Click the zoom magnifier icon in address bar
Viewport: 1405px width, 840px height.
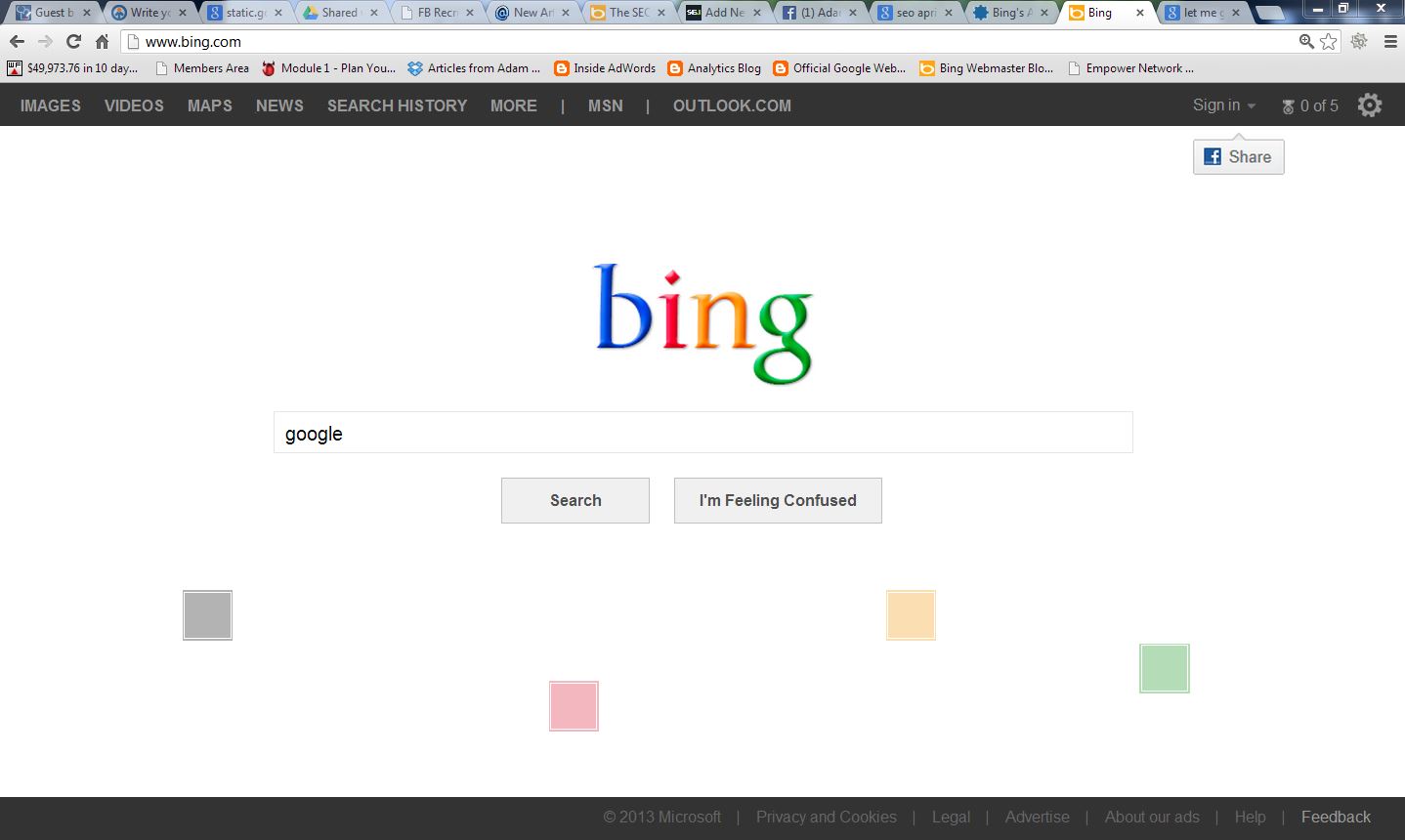[x=1306, y=41]
